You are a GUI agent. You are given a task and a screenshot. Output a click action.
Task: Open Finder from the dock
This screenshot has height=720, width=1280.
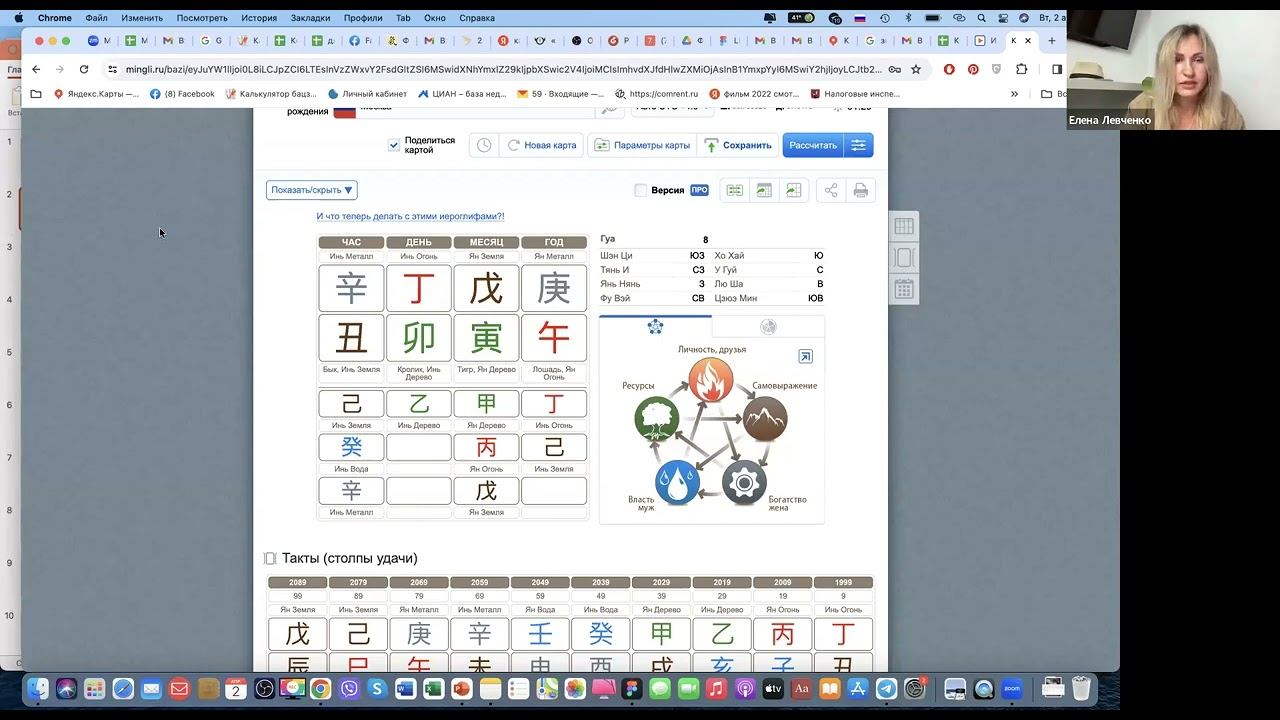coord(38,688)
